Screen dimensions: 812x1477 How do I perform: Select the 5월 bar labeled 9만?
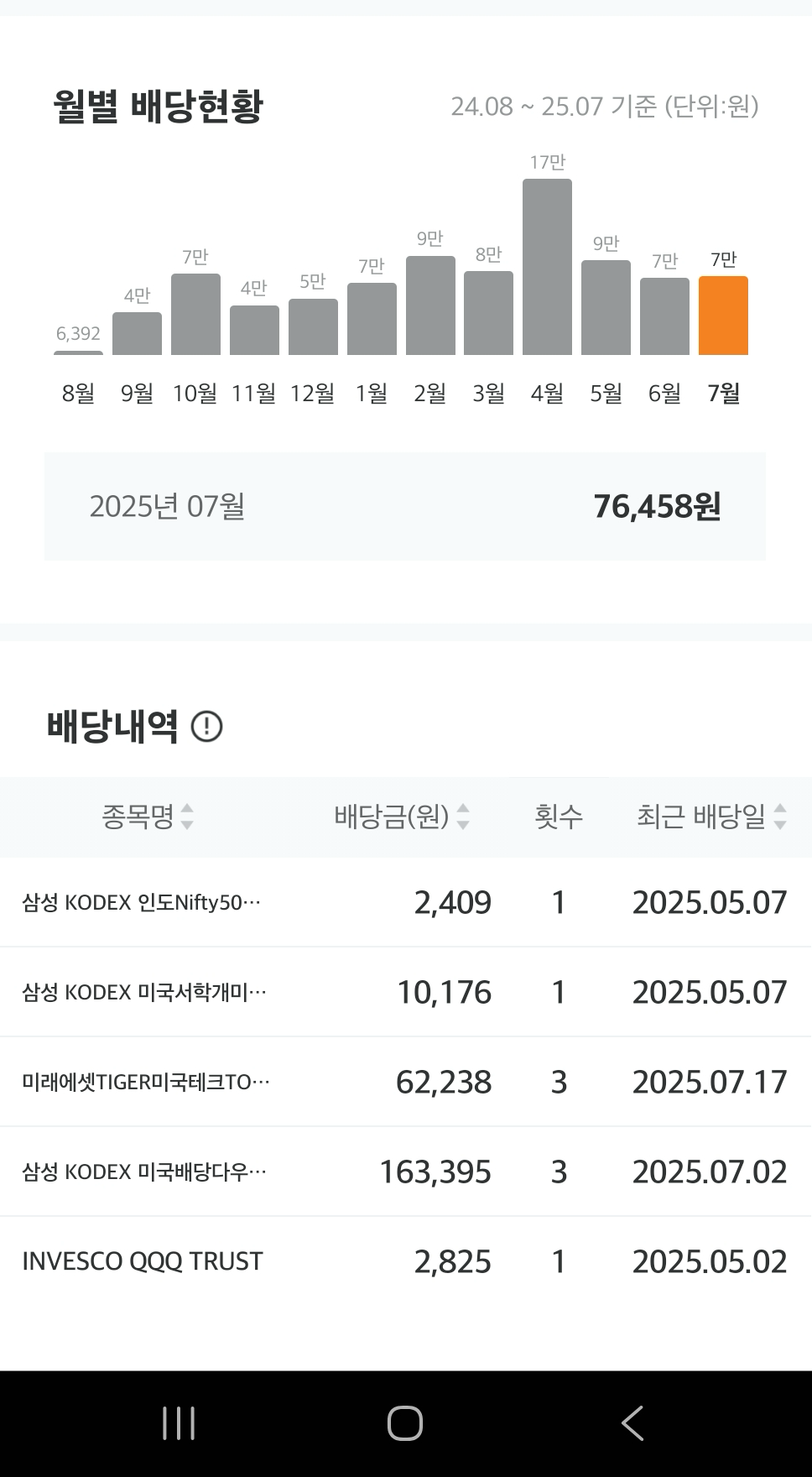pos(606,307)
